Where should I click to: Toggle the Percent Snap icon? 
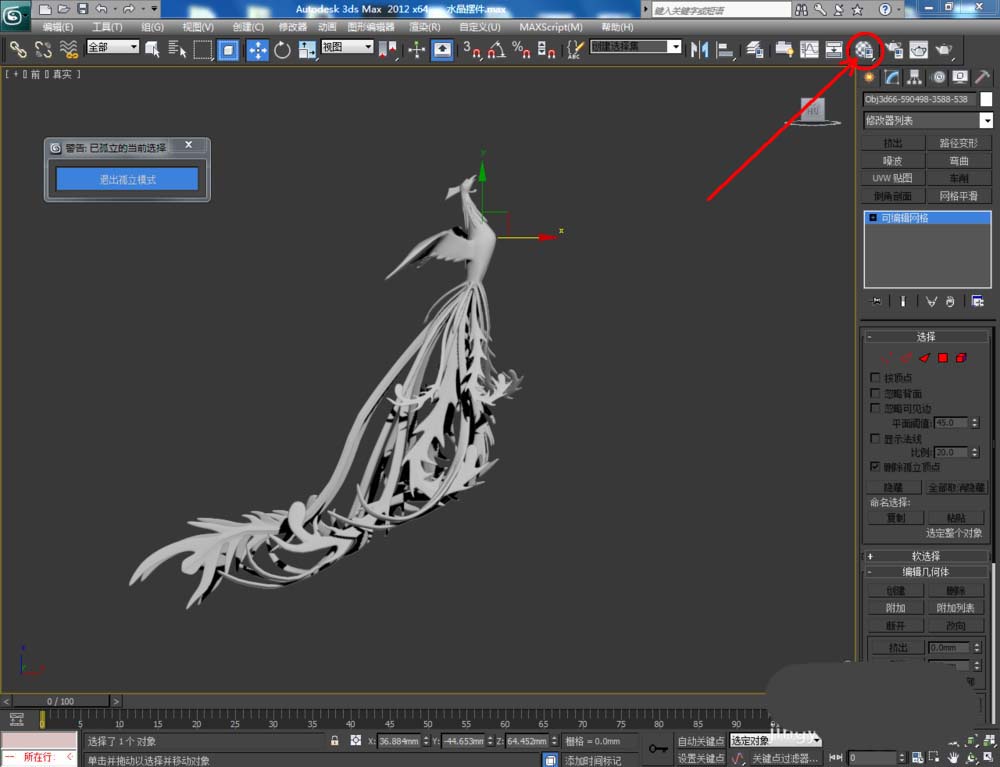[x=521, y=50]
